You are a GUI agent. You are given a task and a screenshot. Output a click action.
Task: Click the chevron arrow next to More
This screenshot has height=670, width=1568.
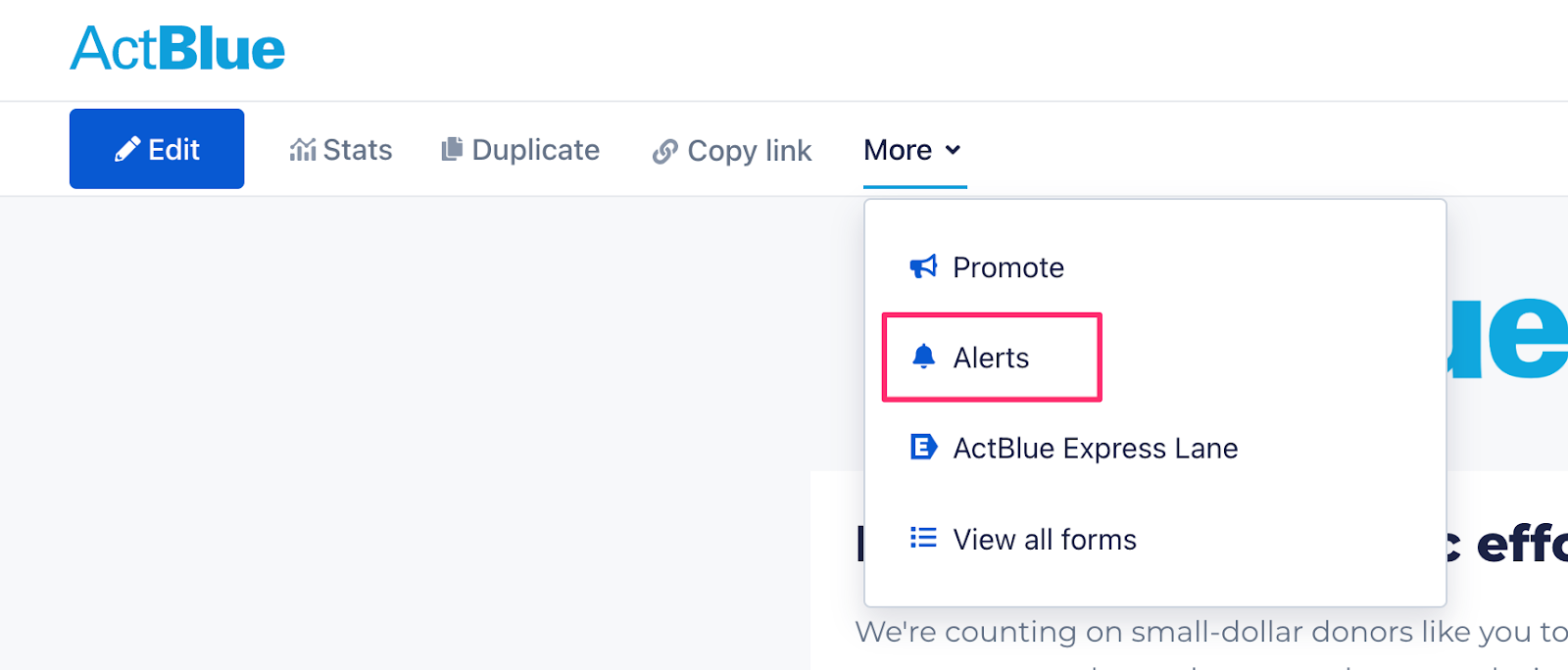953,150
